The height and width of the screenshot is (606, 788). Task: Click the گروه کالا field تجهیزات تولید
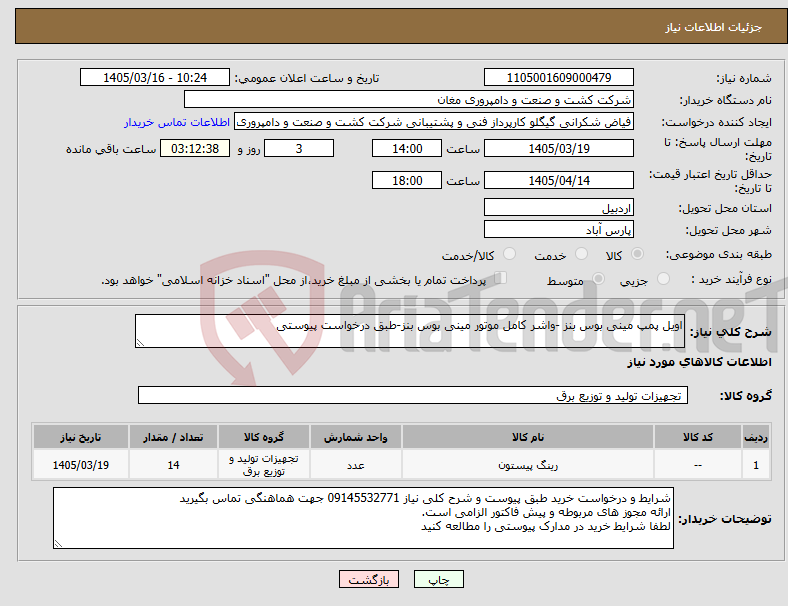pyautogui.click(x=413, y=395)
